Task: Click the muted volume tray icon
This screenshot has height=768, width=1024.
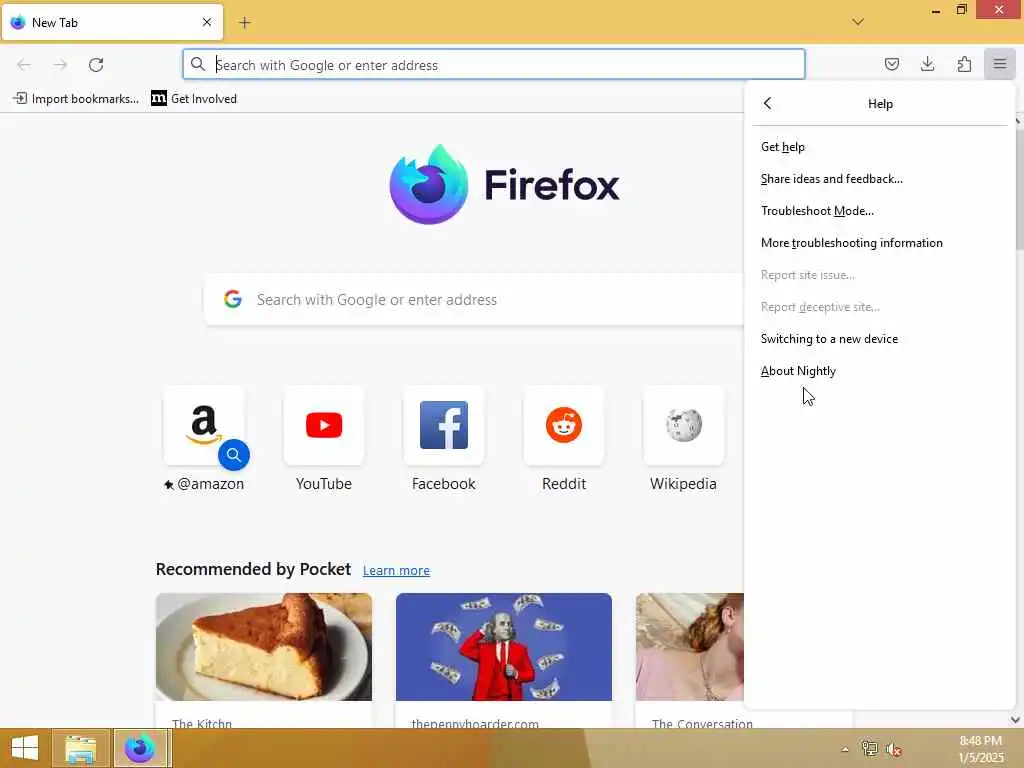Action: [894, 750]
